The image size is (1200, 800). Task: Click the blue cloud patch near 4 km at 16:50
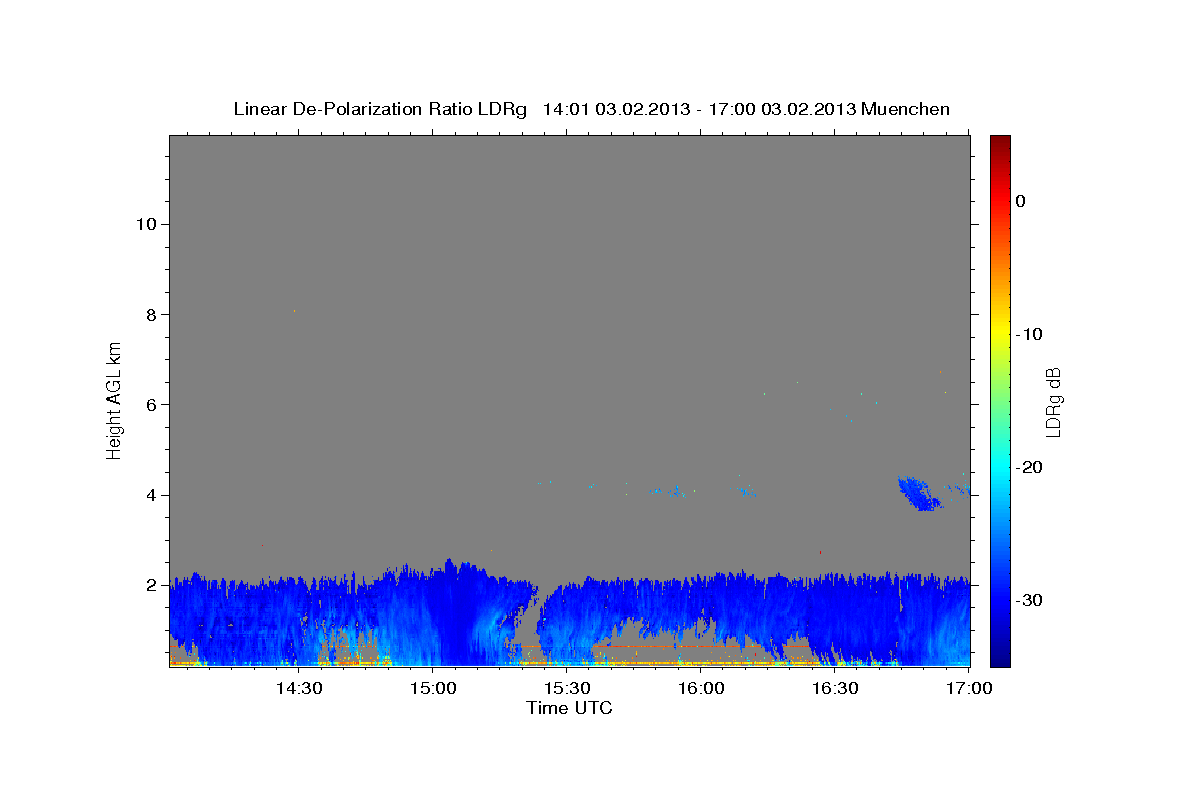tap(920, 494)
